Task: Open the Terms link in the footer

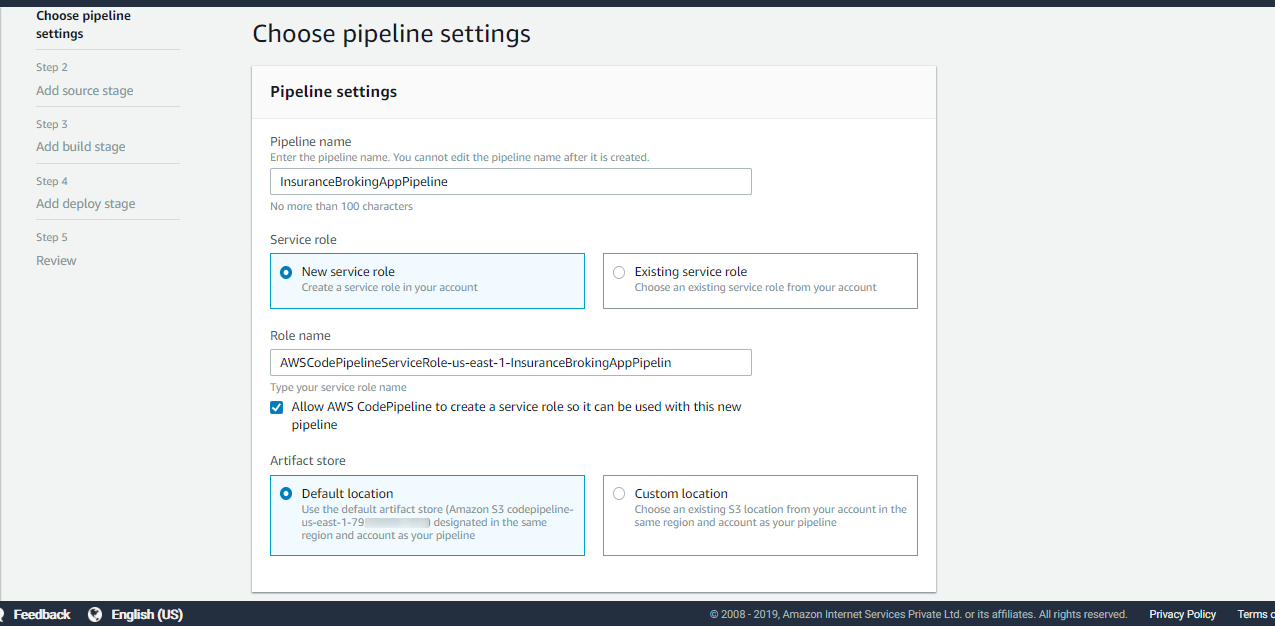Action: coord(1255,614)
